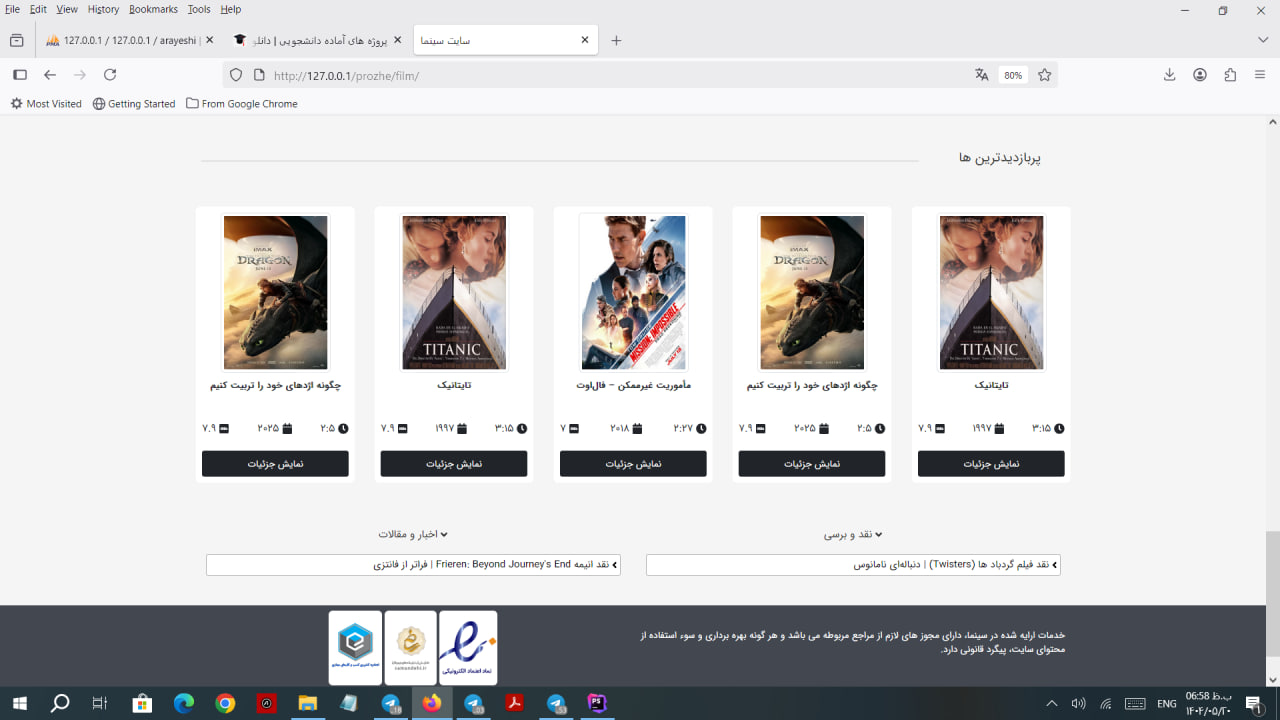Open the 80% zoom level indicator

1013,75
